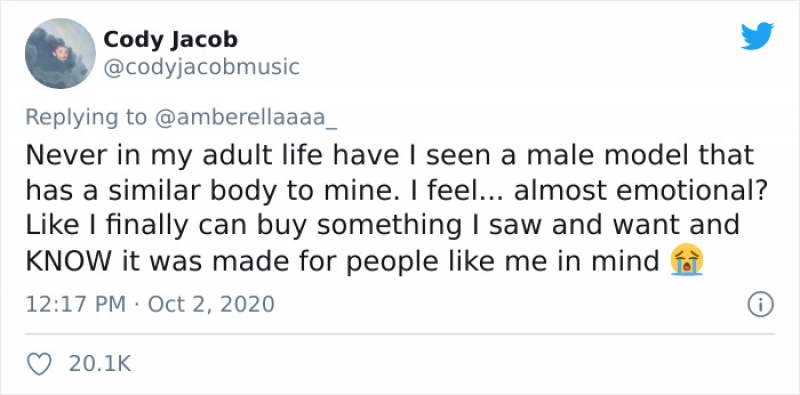Open Cody Jacob's profile avatar
Viewport: 800px width, 395px height.
click(x=60, y=54)
